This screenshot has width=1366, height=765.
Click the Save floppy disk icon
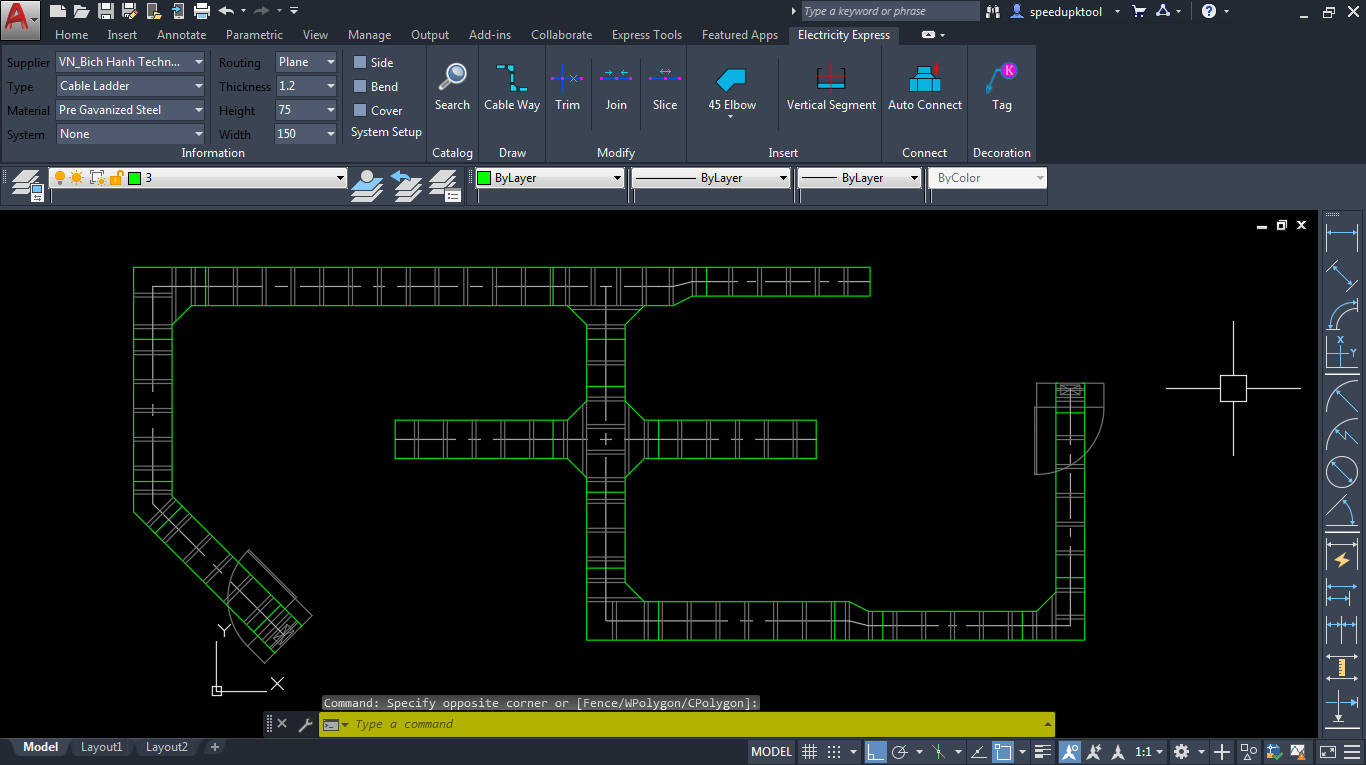105,11
